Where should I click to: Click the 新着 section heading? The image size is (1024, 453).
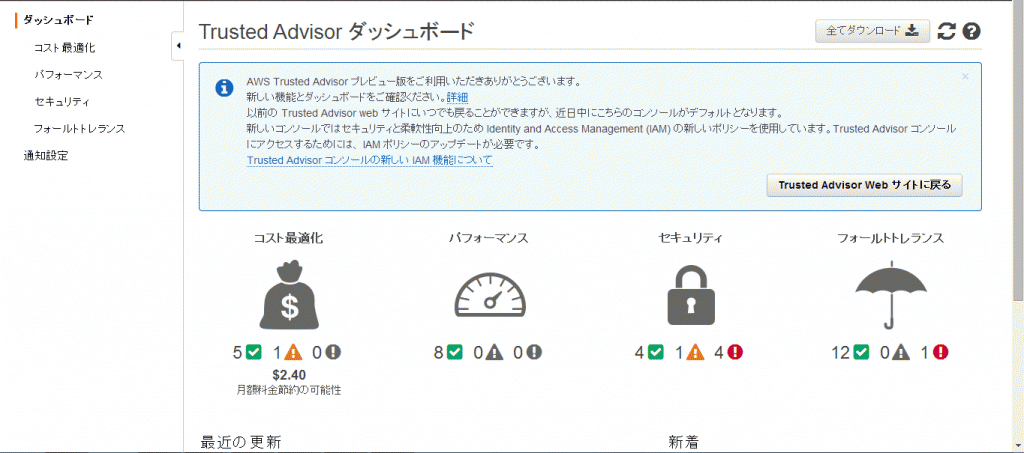point(683,442)
